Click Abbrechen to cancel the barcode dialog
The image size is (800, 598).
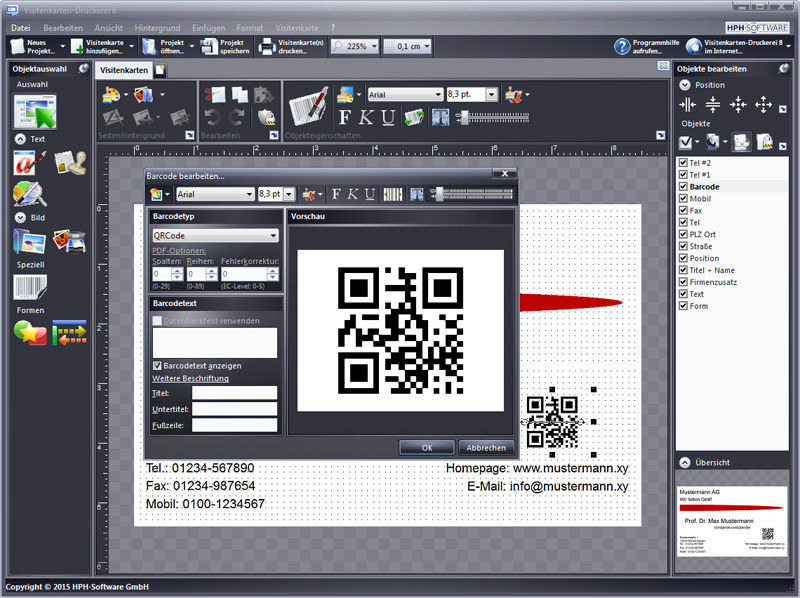(x=486, y=447)
